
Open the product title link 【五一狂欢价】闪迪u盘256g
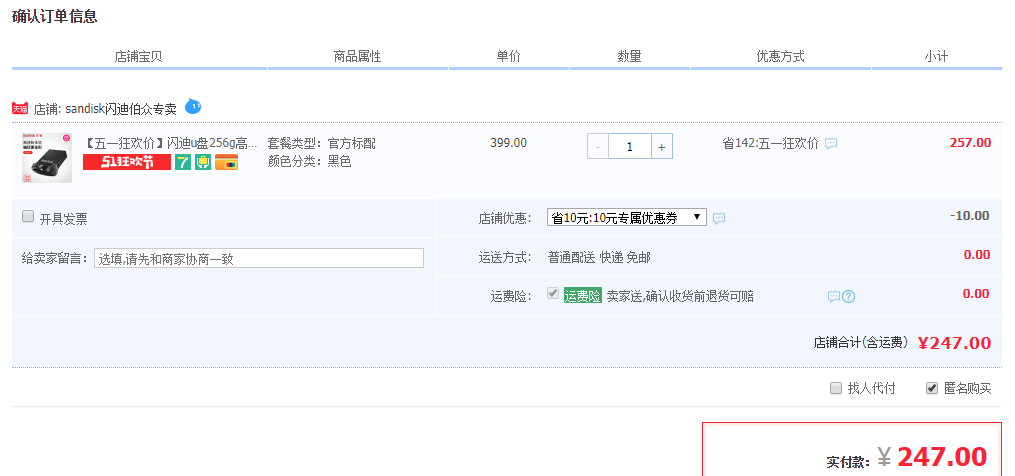click(x=171, y=143)
